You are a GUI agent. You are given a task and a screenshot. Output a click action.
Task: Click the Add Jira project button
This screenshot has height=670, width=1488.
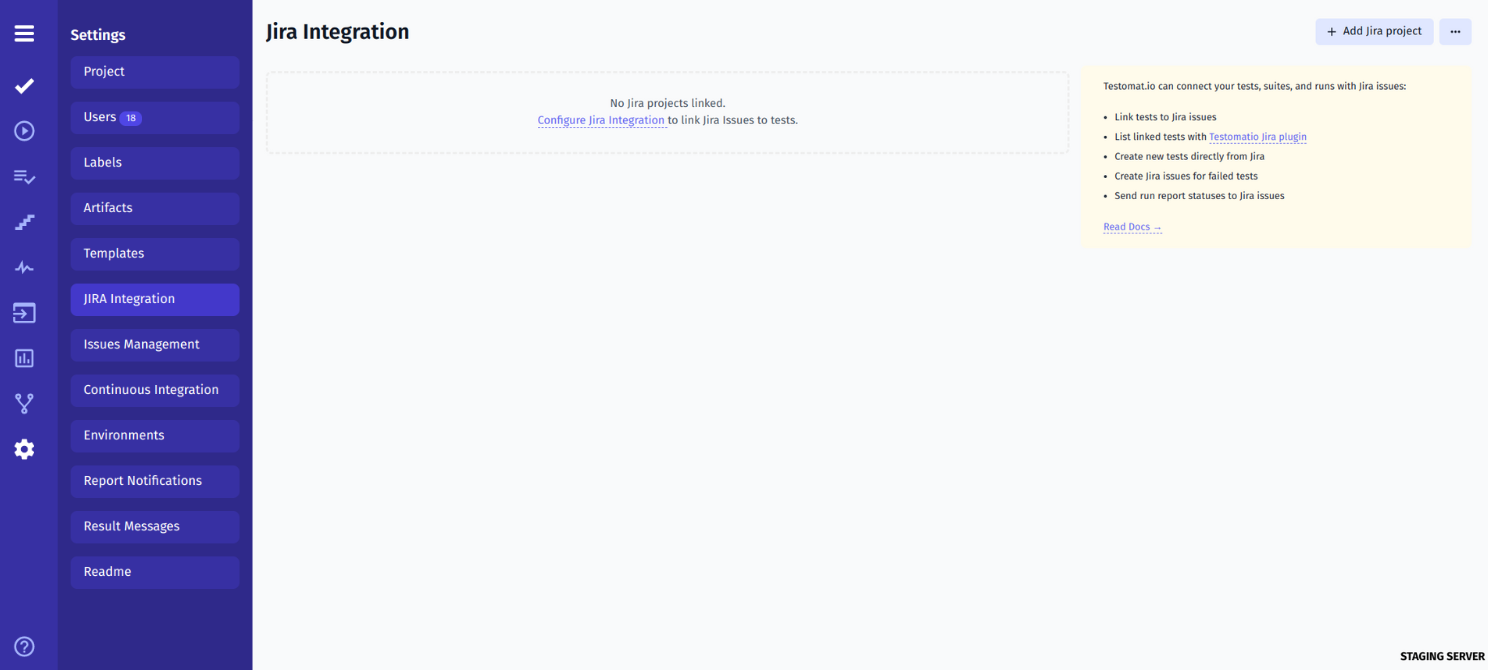(1374, 31)
